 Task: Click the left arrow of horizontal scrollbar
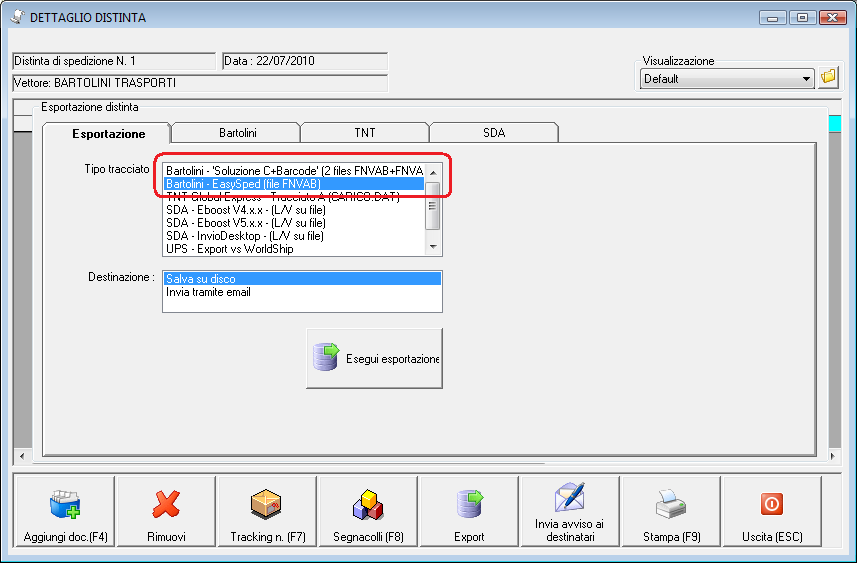pos(22,455)
